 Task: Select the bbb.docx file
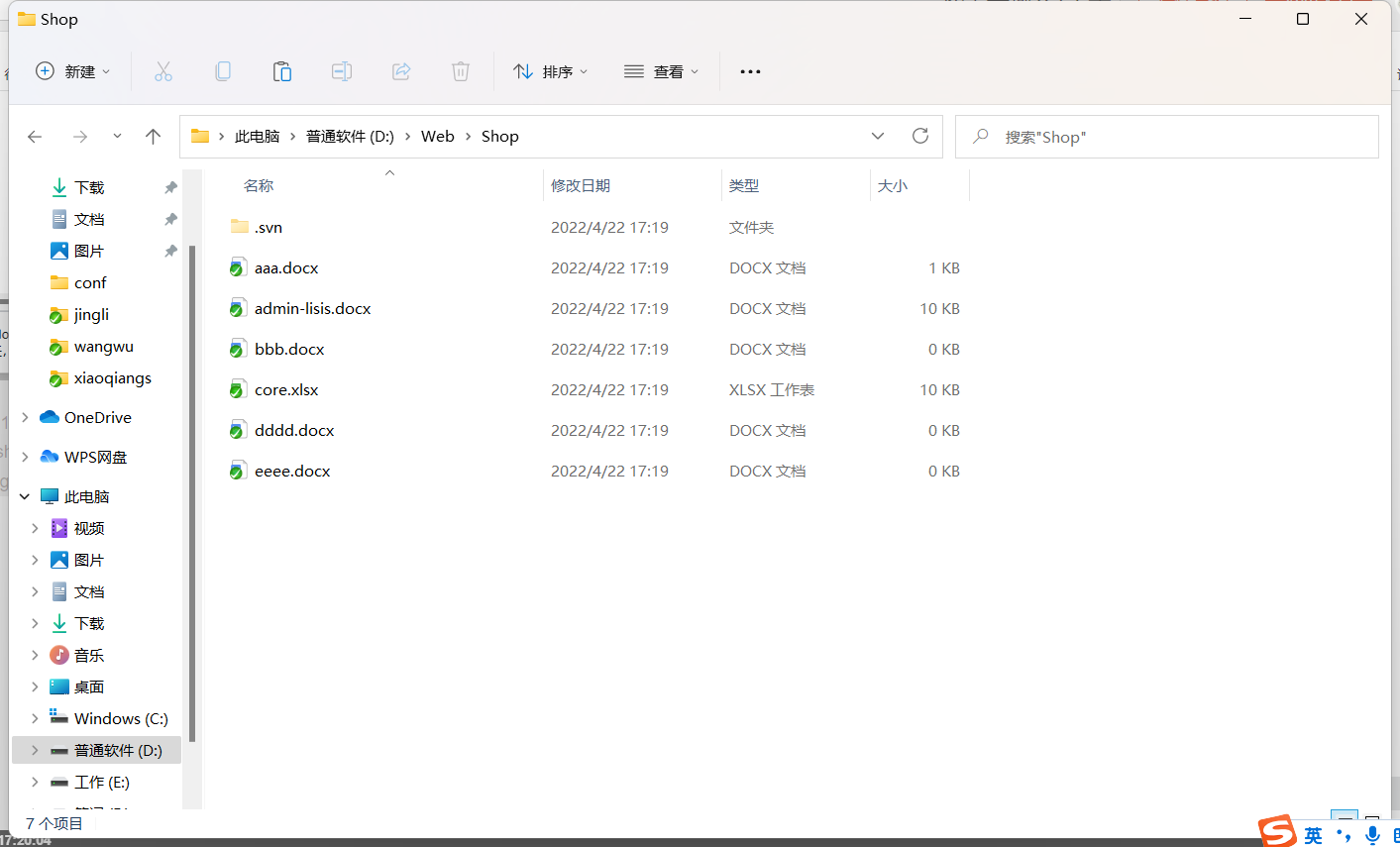pyautogui.click(x=289, y=349)
